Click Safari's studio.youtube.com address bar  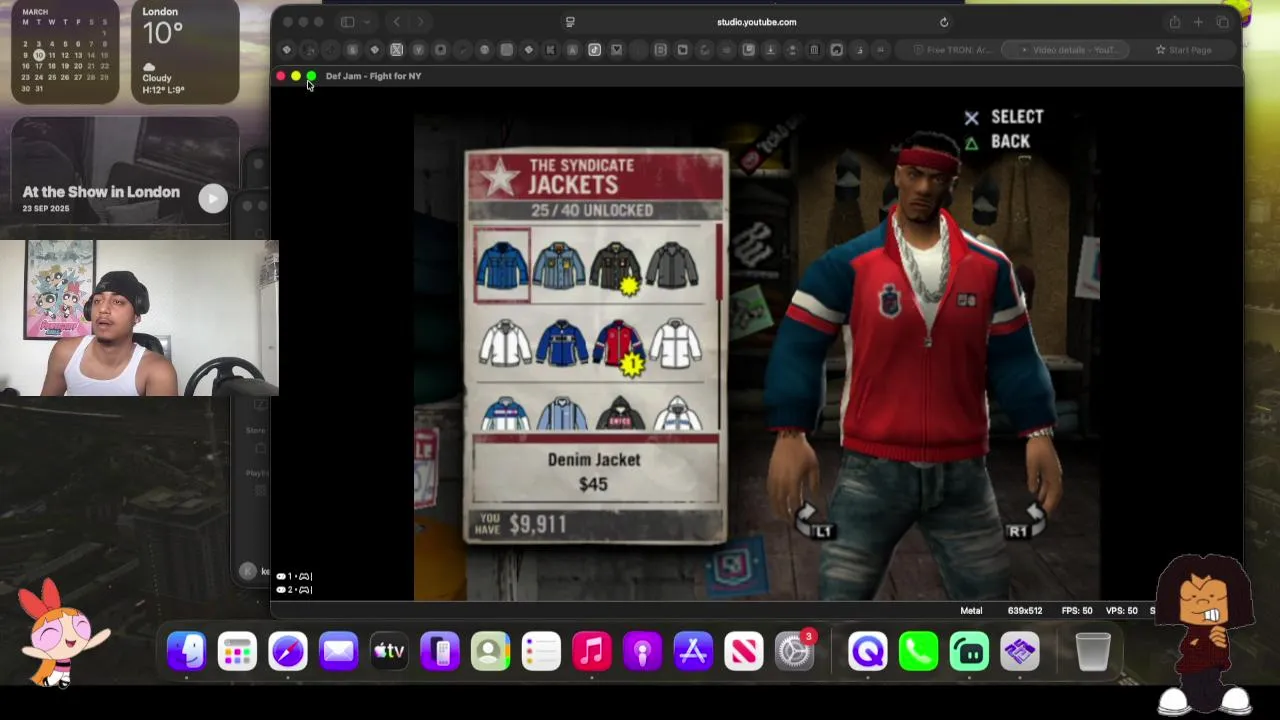pyautogui.click(x=757, y=22)
